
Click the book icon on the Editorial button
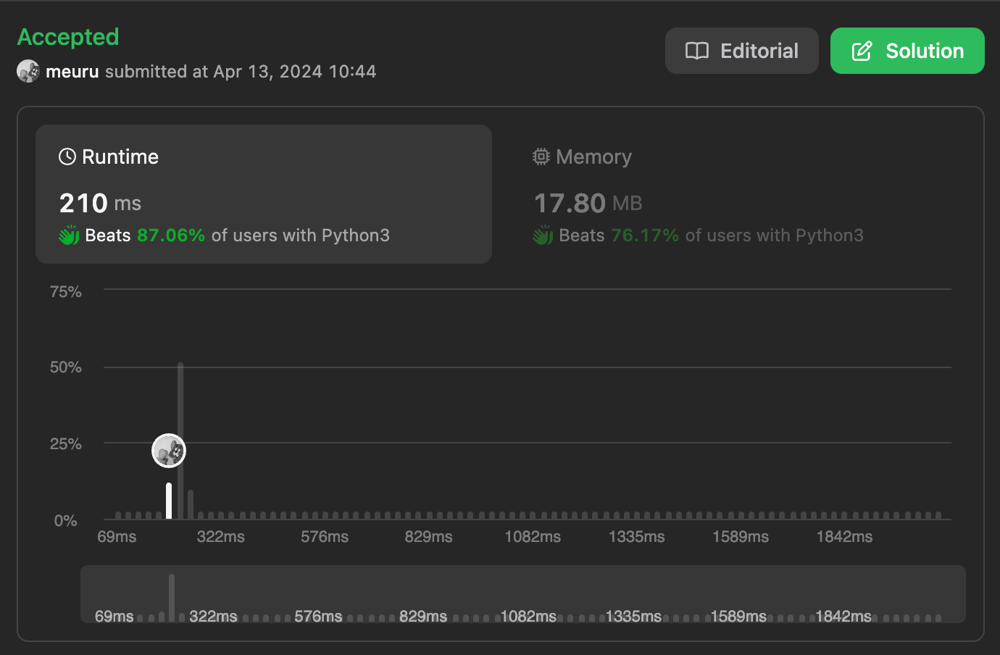click(x=697, y=51)
